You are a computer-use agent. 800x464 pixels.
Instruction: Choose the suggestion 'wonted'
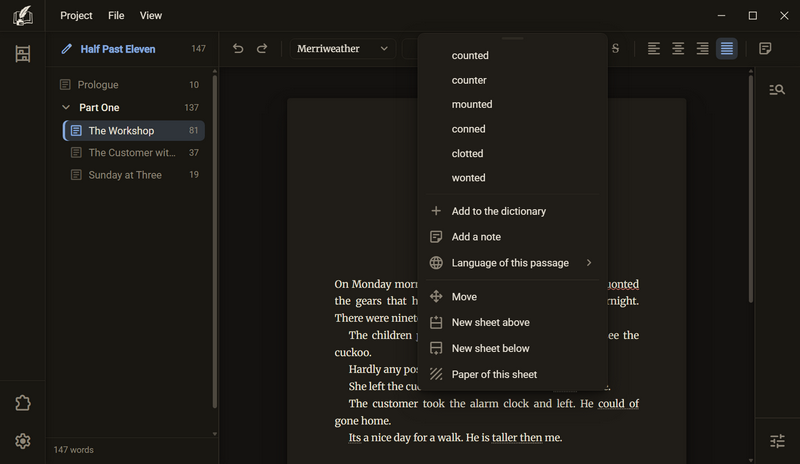(468, 178)
